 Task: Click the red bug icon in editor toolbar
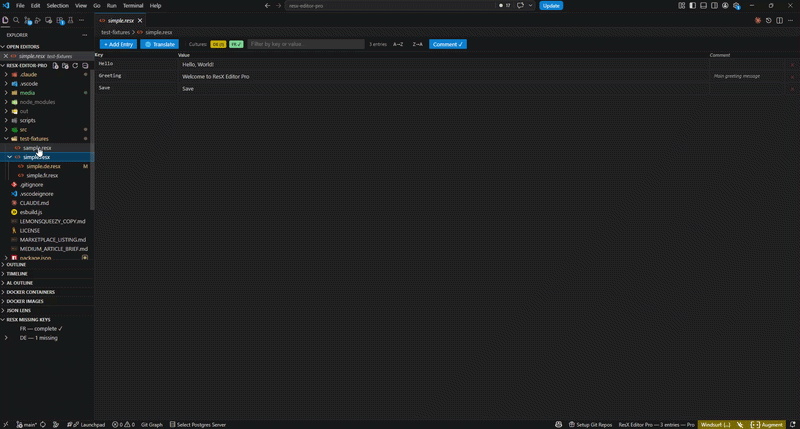pyautogui.click(x=758, y=20)
